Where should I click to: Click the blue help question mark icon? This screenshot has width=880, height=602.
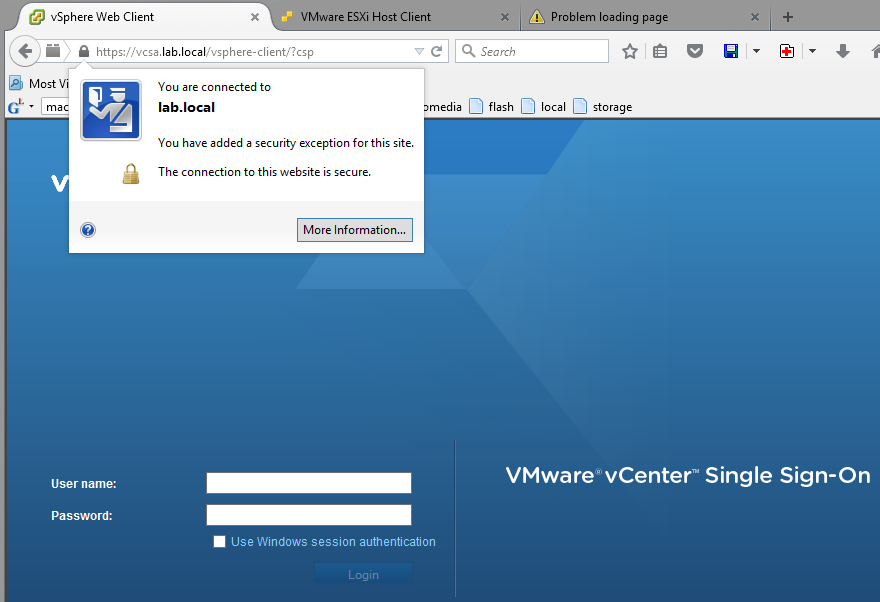[88, 230]
